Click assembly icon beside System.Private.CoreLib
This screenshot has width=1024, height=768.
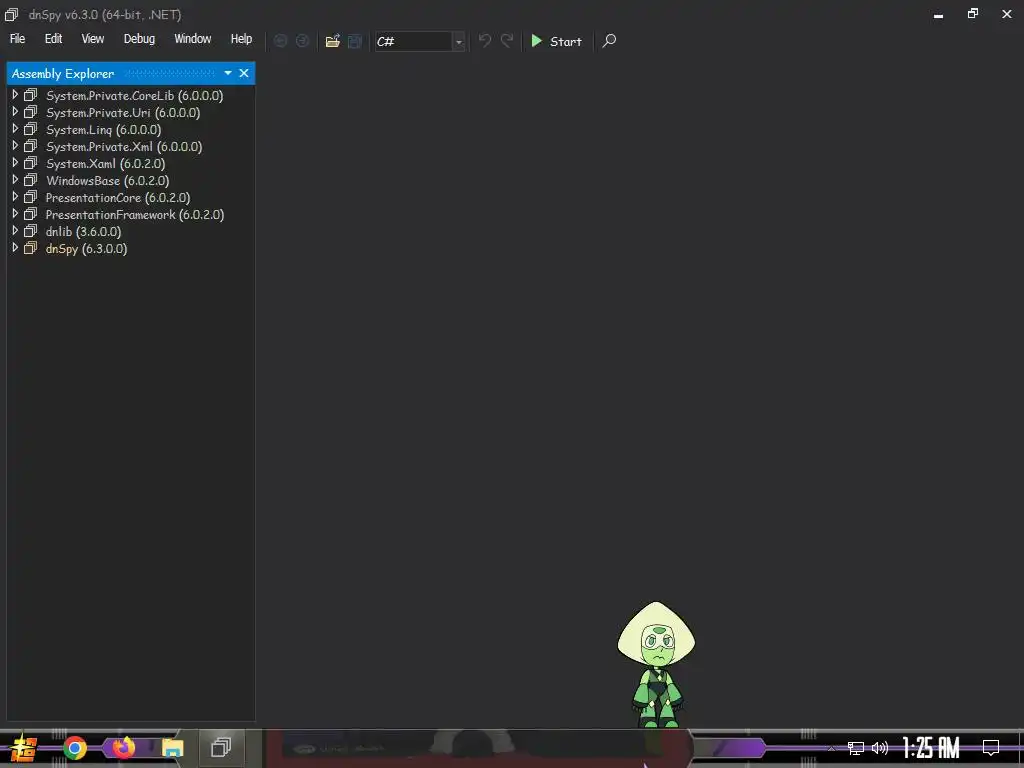pos(31,95)
